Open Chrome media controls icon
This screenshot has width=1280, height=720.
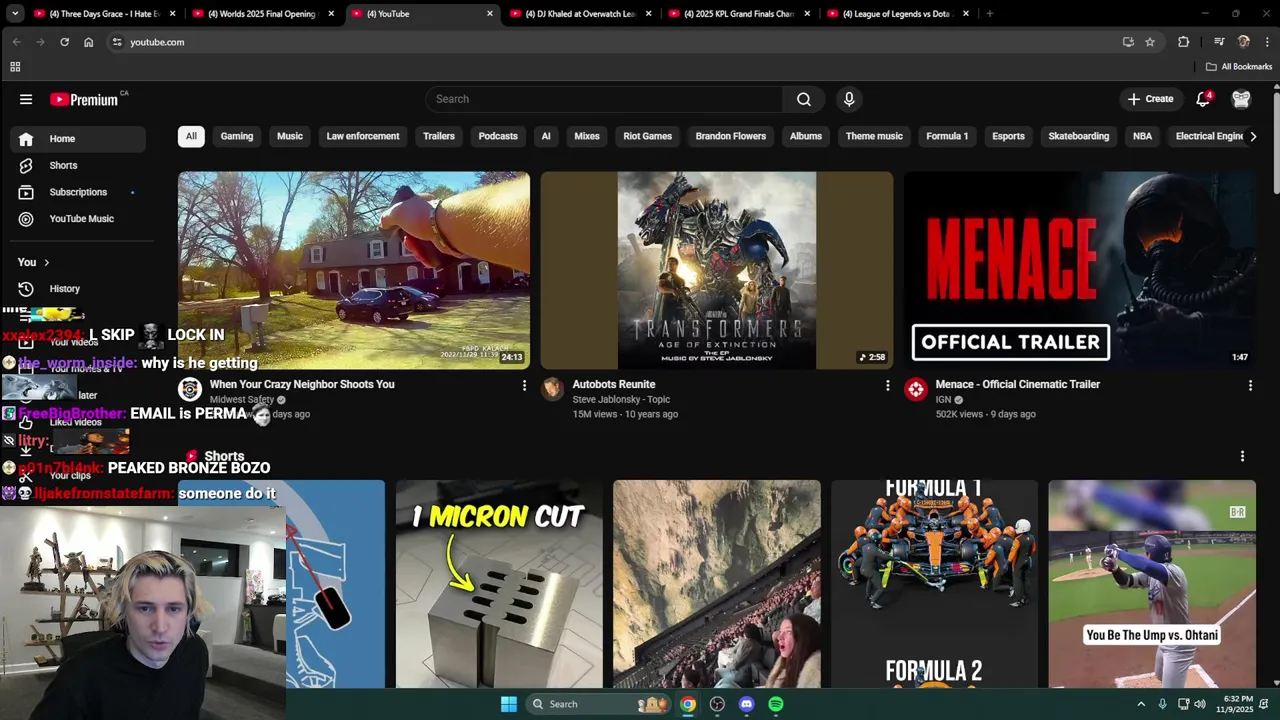[x=1219, y=42]
